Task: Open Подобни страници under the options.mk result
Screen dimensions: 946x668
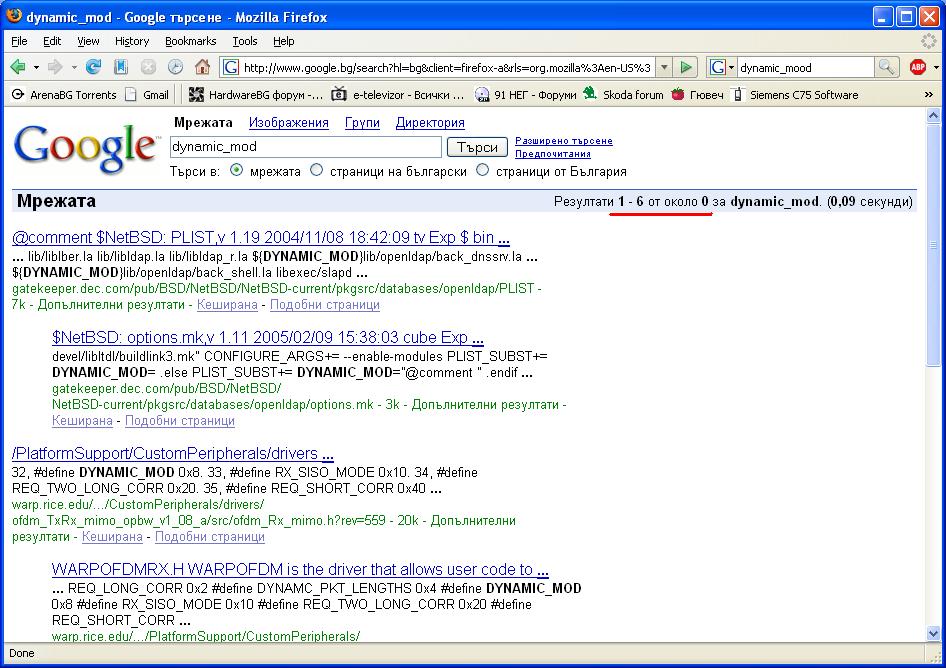Action: tap(180, 421)
